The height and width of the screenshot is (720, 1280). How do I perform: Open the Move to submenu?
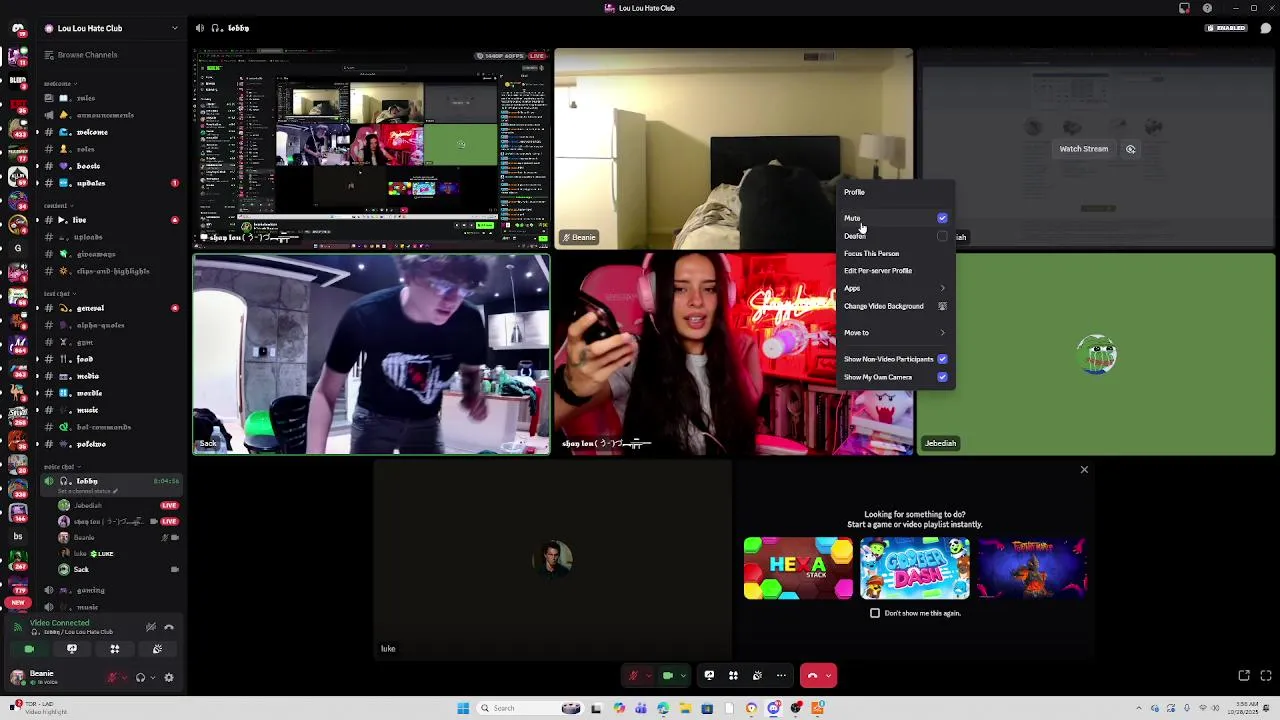coord(895,333)
